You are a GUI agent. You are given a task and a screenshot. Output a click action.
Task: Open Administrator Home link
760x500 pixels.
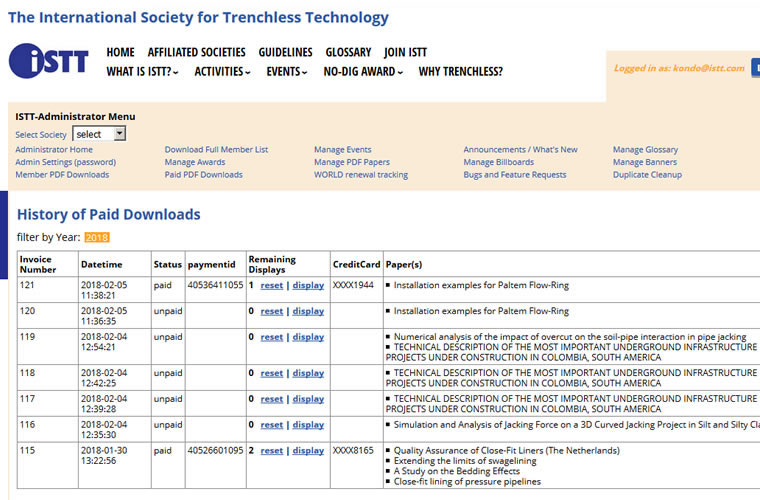pos(54,150)
